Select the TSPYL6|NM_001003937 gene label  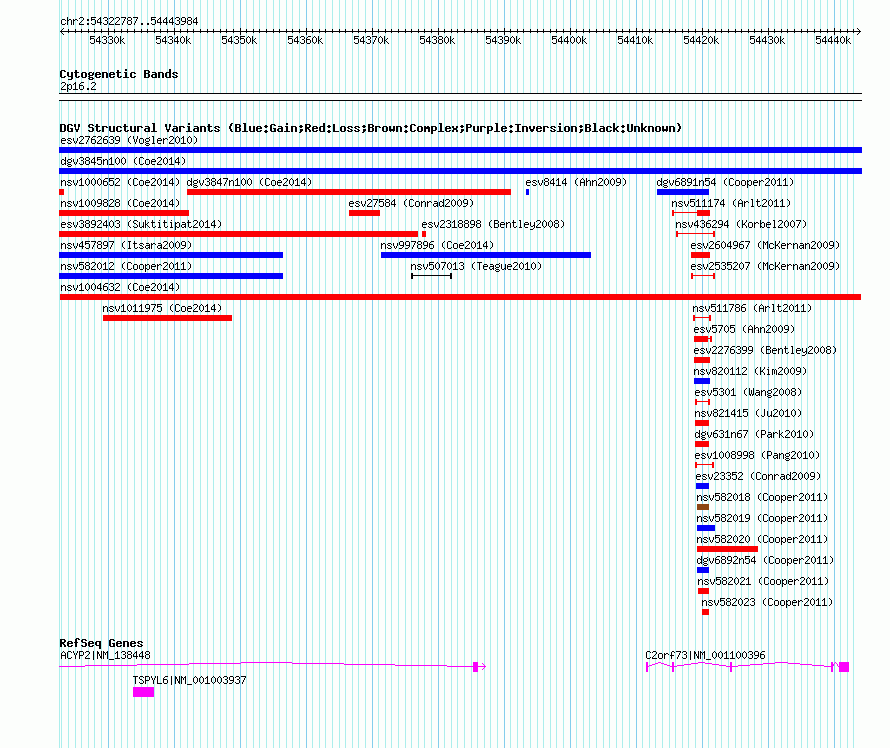[x=190, y=680]
